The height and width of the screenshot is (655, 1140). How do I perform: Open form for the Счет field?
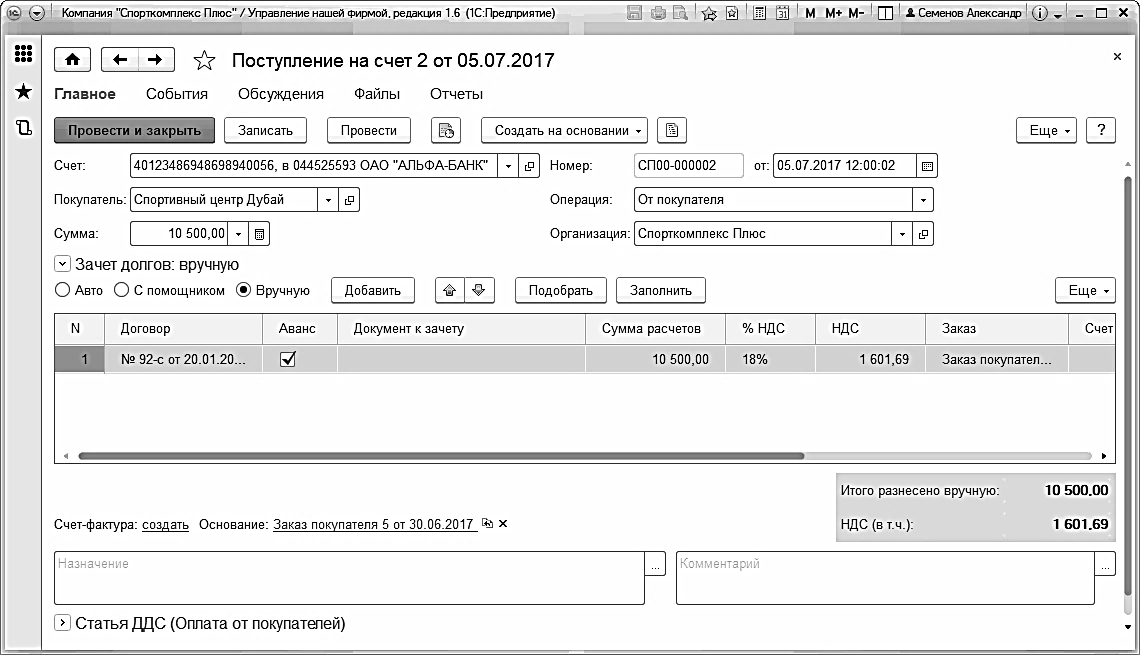coord(529,166)
